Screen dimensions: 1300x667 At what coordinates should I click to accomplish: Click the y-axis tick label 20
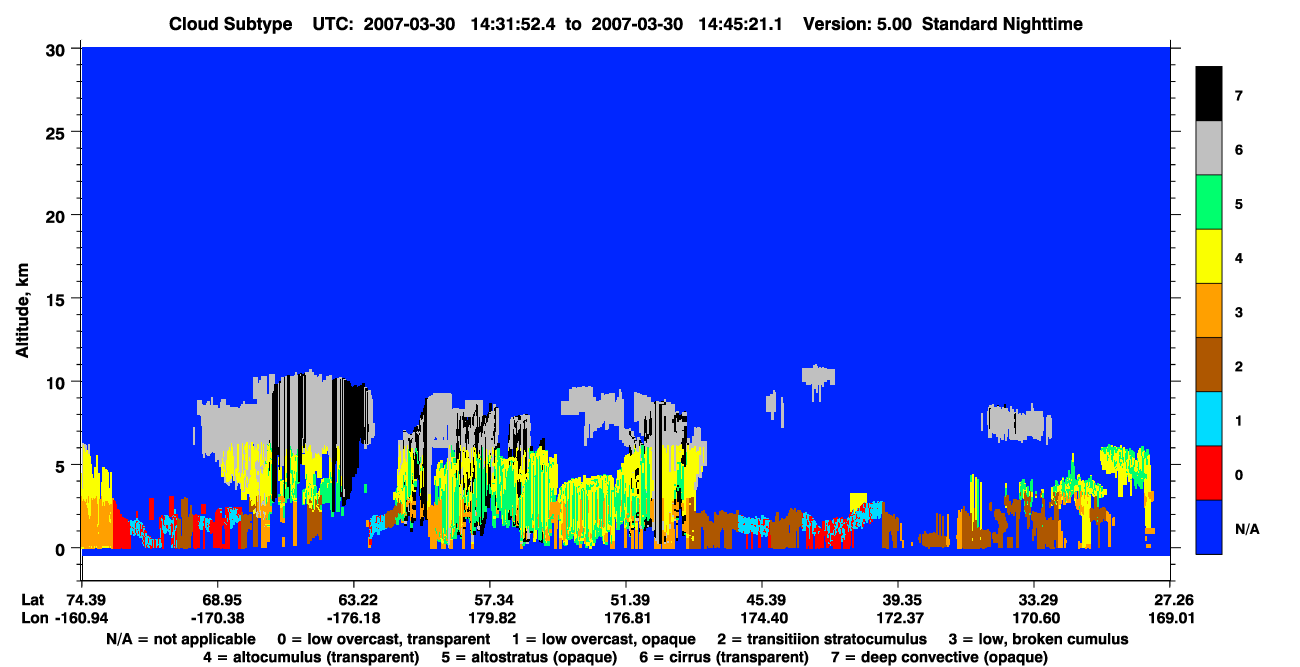click(x=58, y=216)
